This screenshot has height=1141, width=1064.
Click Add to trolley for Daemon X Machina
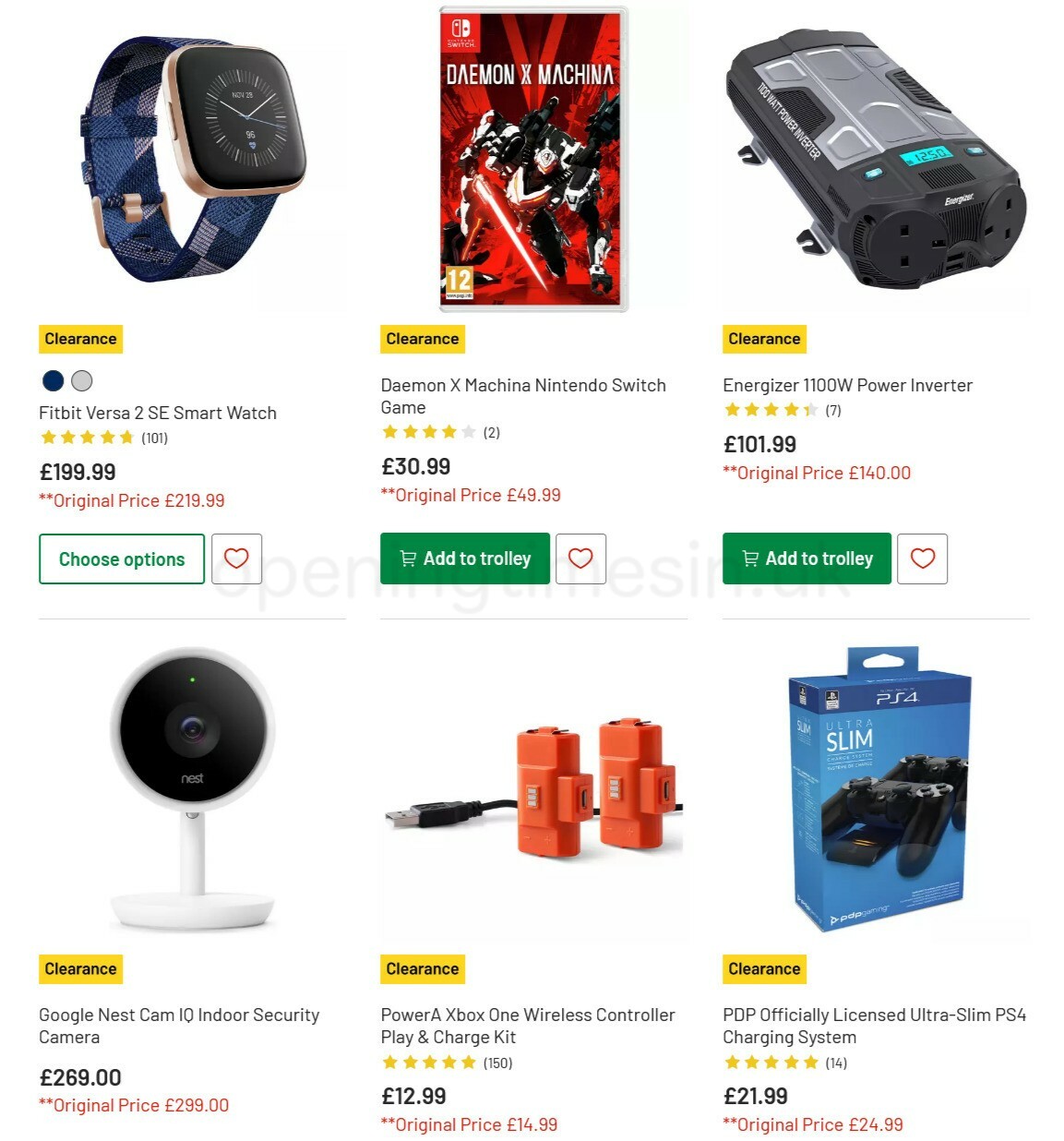pyautogui.click(x=464, y=558)
